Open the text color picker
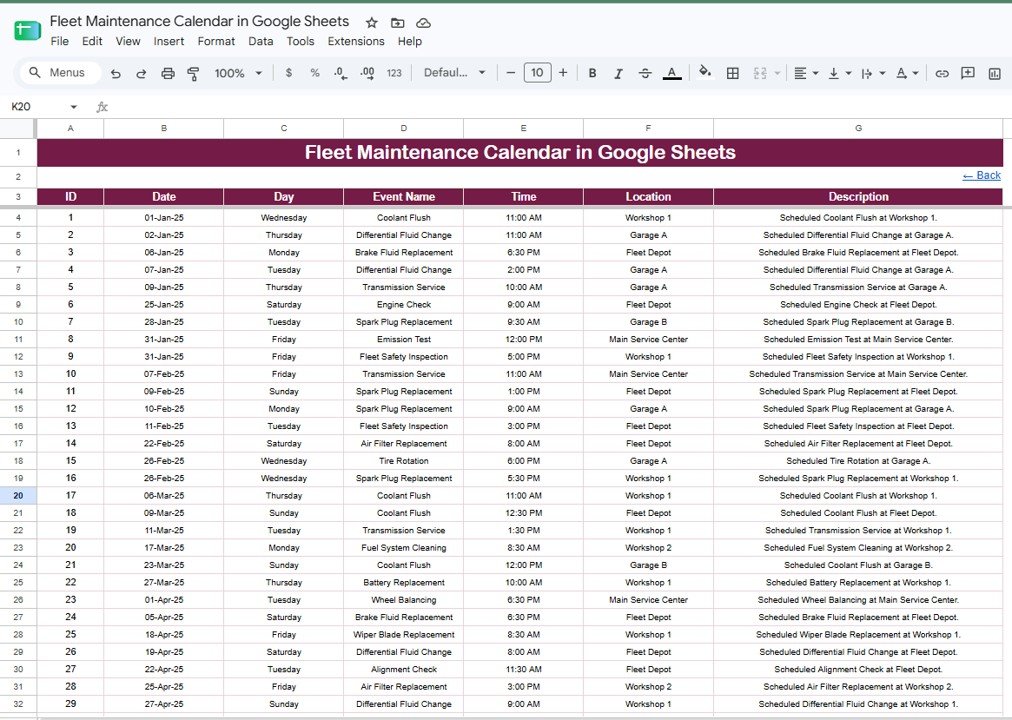 coord(672,73)
